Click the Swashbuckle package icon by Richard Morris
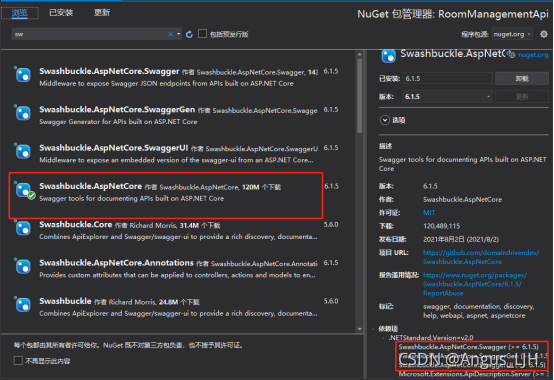 (23, 305)
